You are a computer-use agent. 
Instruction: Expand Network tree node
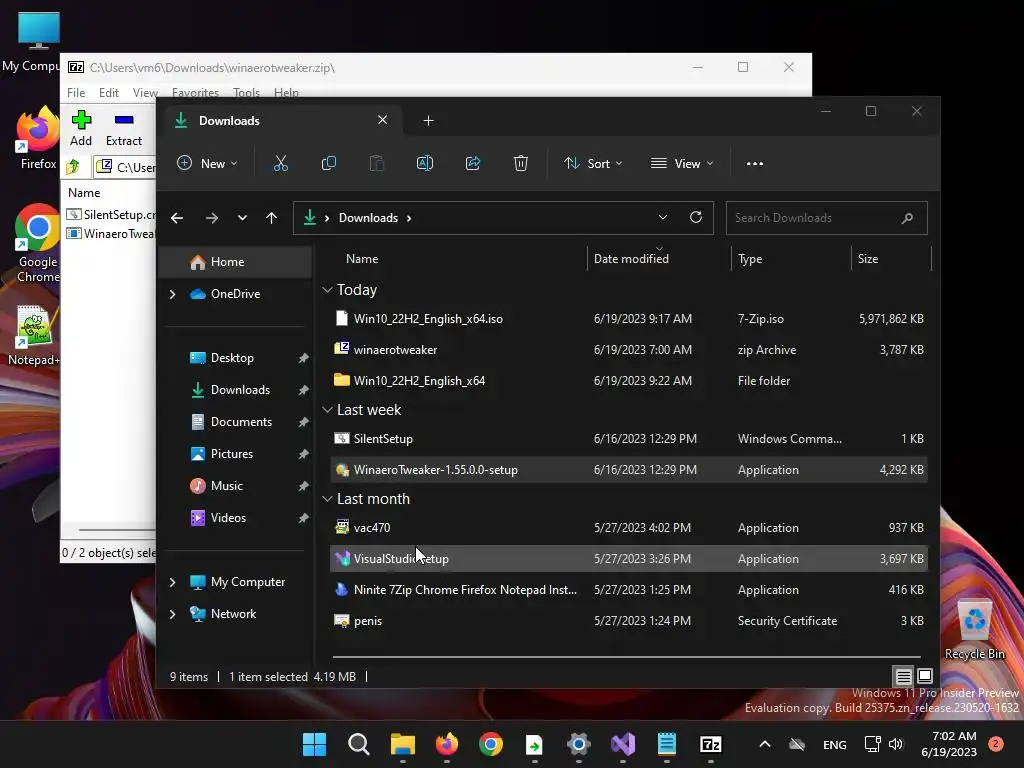(172, 614)
